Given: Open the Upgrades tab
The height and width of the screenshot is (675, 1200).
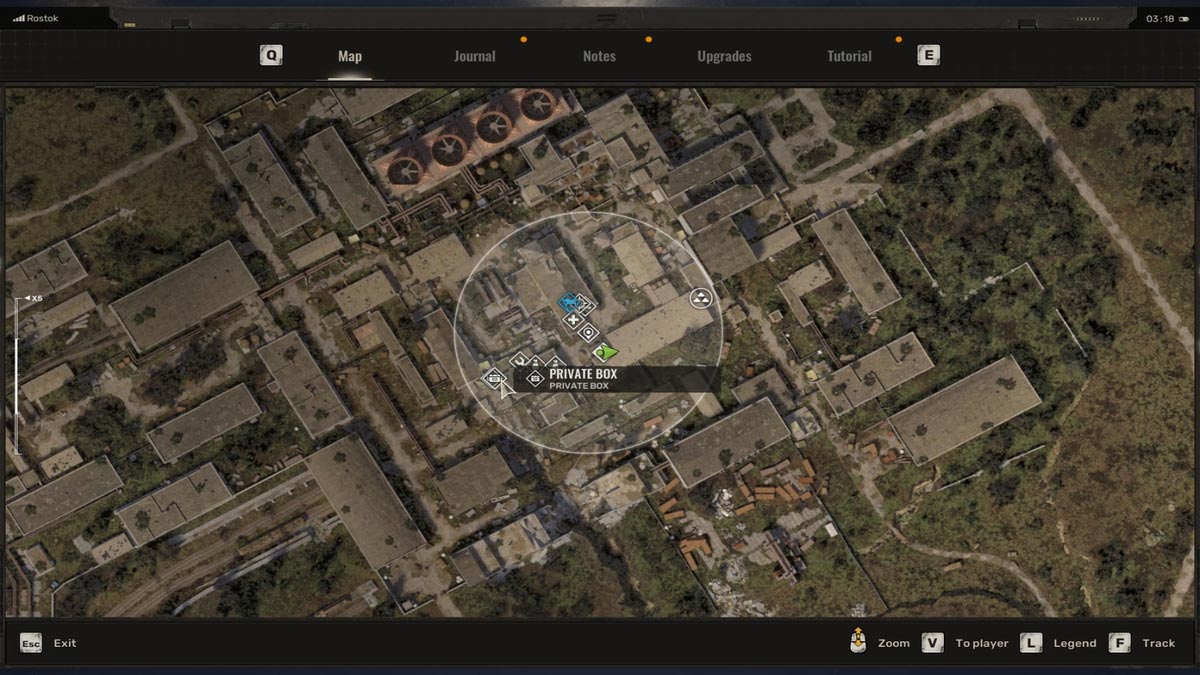Looking at the screenshot, I should [x=723, y=56].
